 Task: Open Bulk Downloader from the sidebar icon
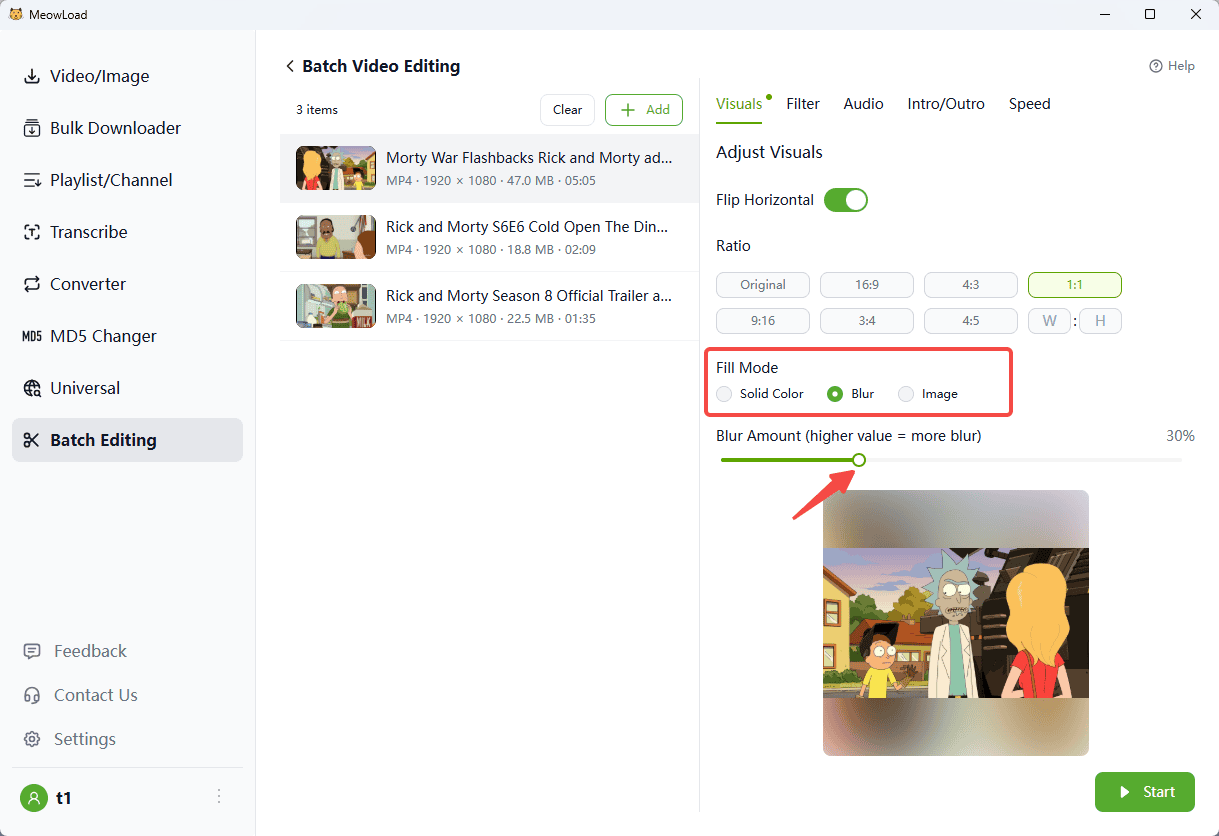32,129
